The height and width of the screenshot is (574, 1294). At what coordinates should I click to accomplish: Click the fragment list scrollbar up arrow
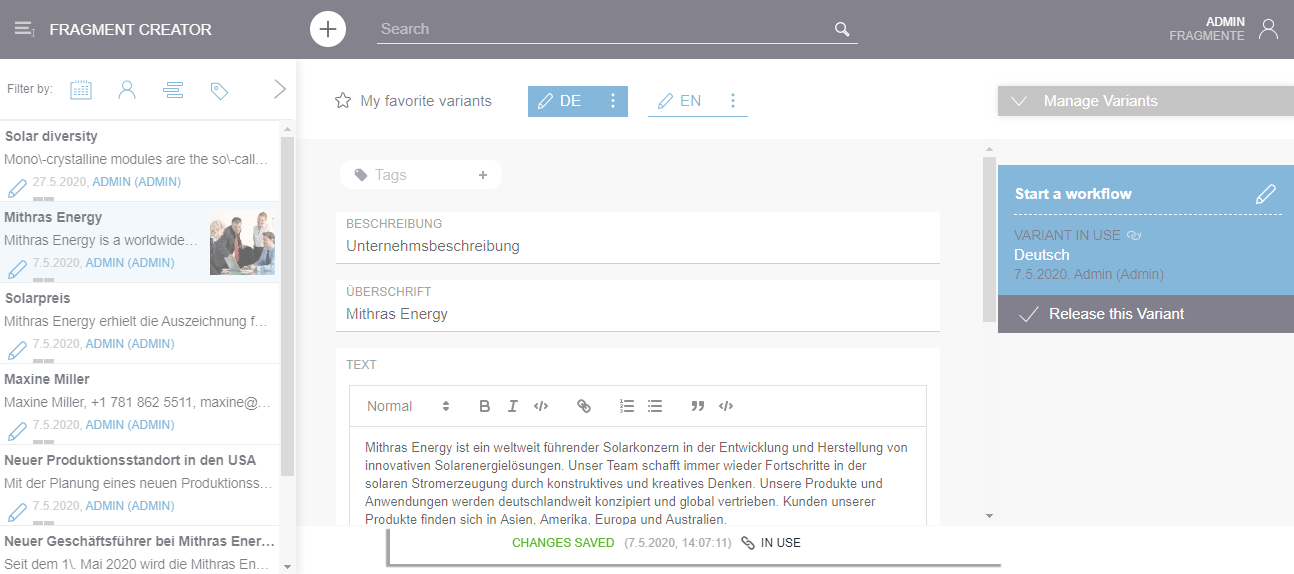click(x=288, y=129)
